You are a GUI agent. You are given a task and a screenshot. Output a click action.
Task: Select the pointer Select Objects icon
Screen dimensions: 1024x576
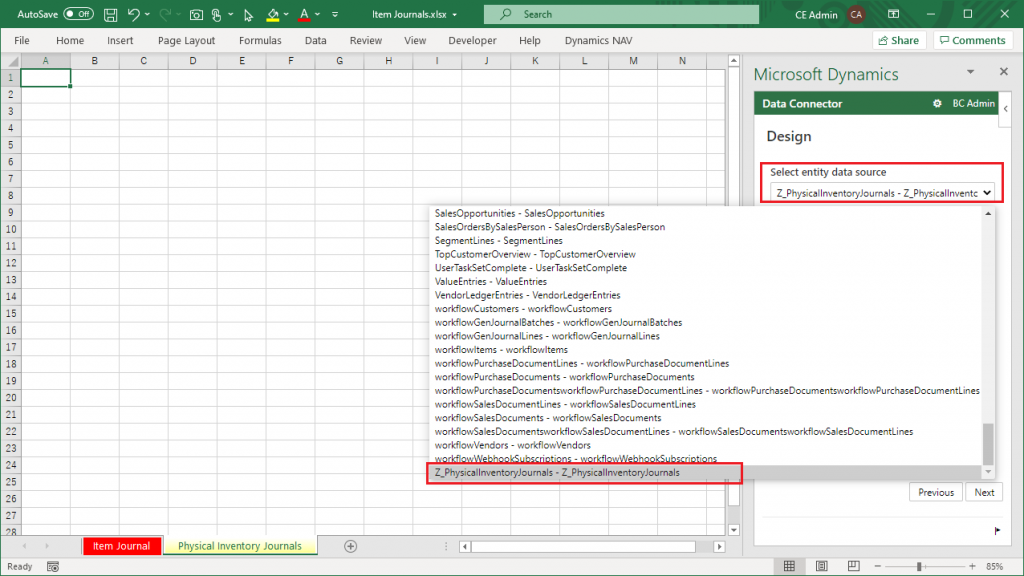click(x=248, y=14)
